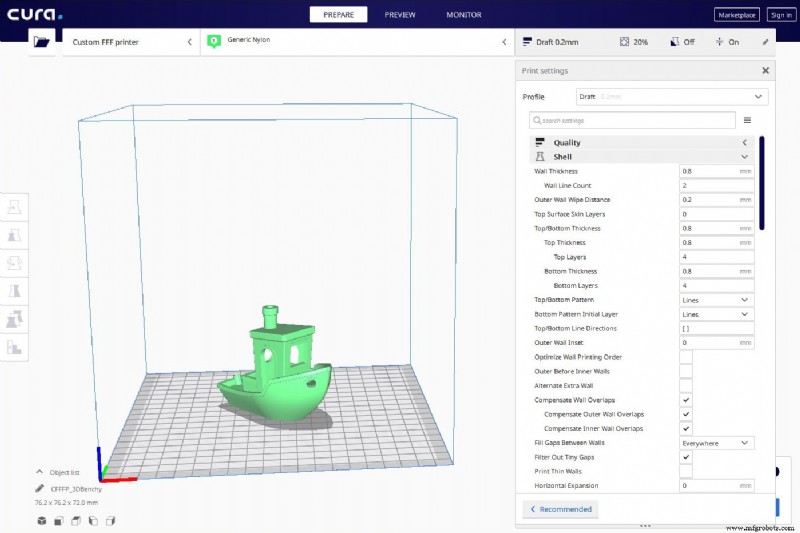Open file via folder icon
Viewport: 800px width, 533px height.
coord(41,42)
